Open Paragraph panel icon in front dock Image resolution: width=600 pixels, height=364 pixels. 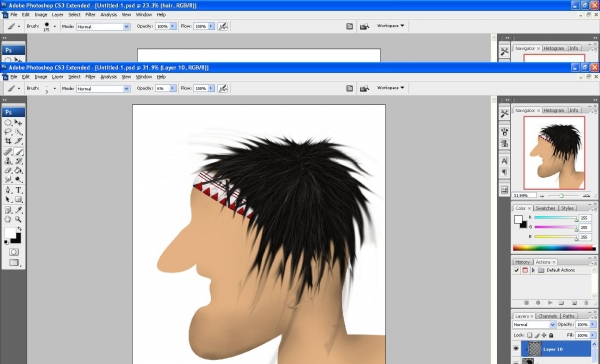[x=504, y=172]
